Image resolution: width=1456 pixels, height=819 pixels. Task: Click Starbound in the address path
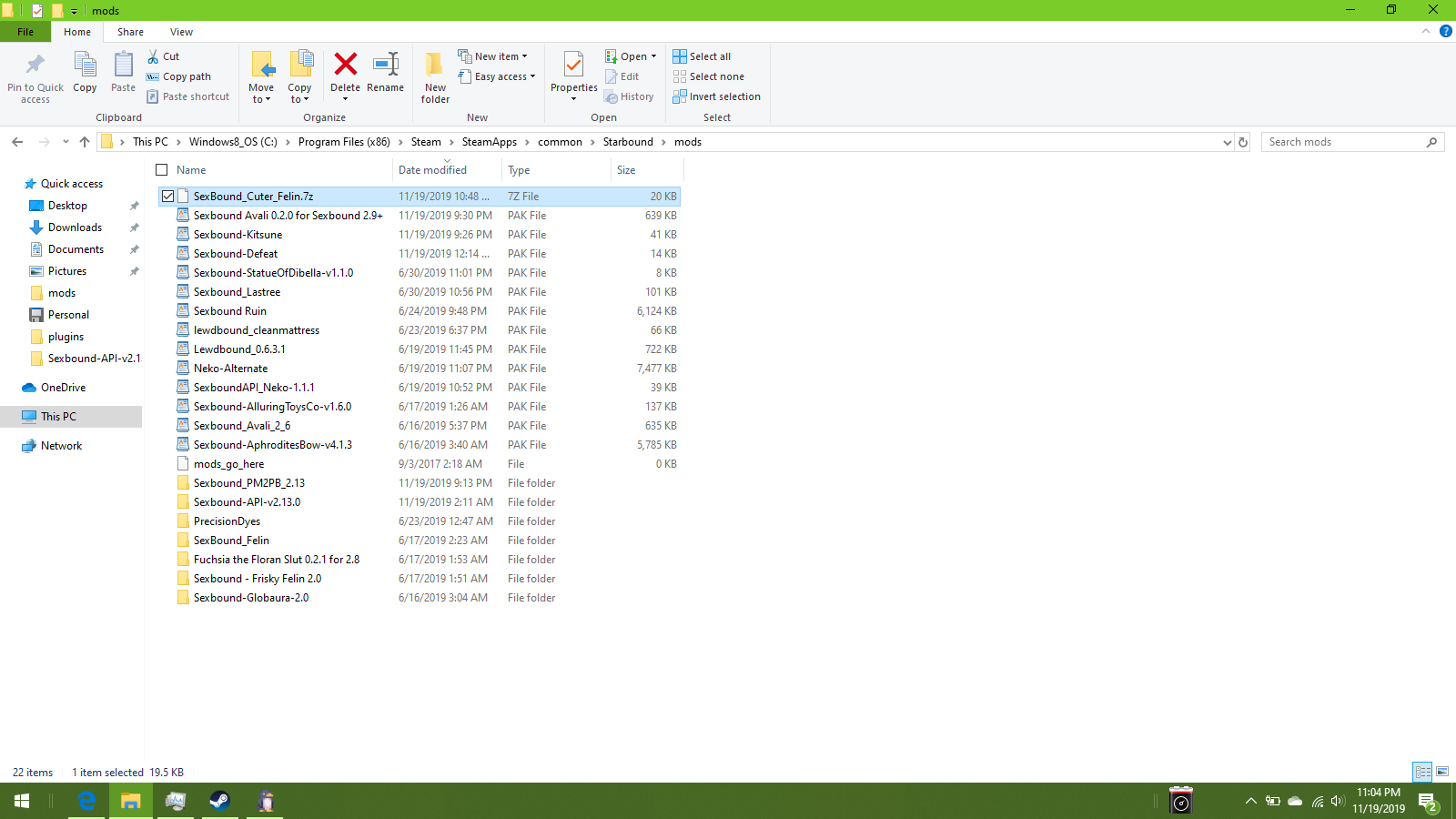(628, 142)
